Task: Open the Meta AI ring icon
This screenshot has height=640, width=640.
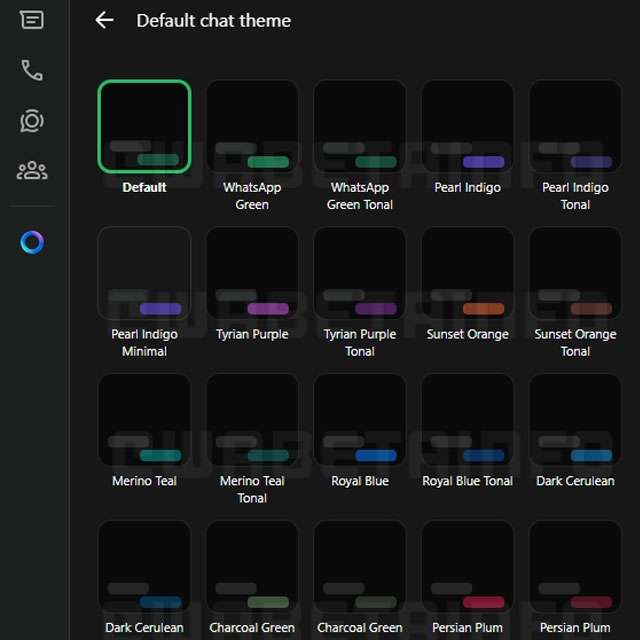Action: [x=32, y=242]
